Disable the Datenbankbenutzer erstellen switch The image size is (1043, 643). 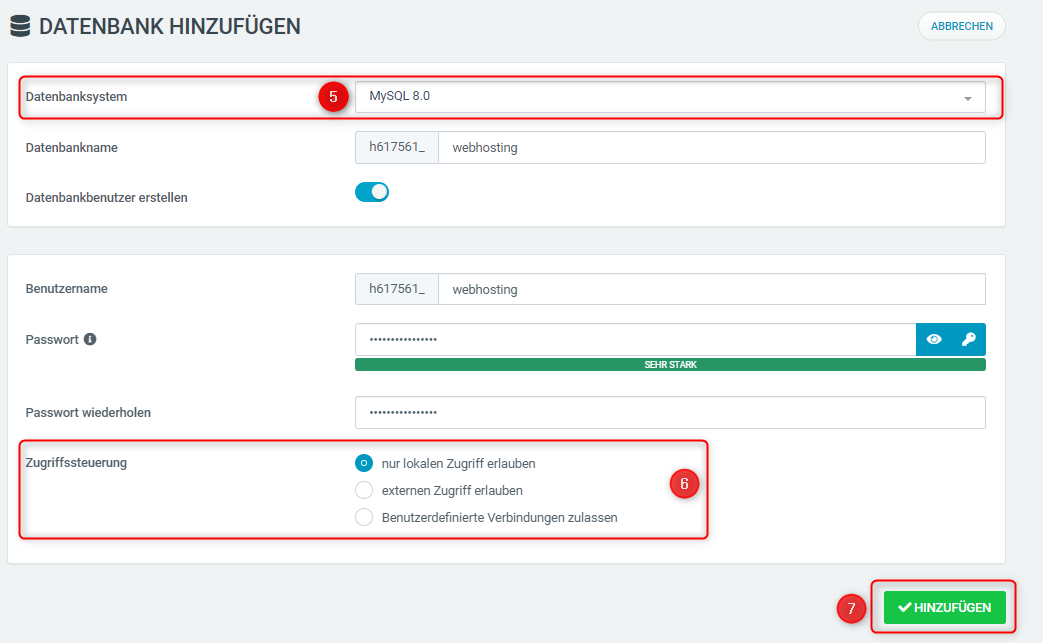[372, 191]
